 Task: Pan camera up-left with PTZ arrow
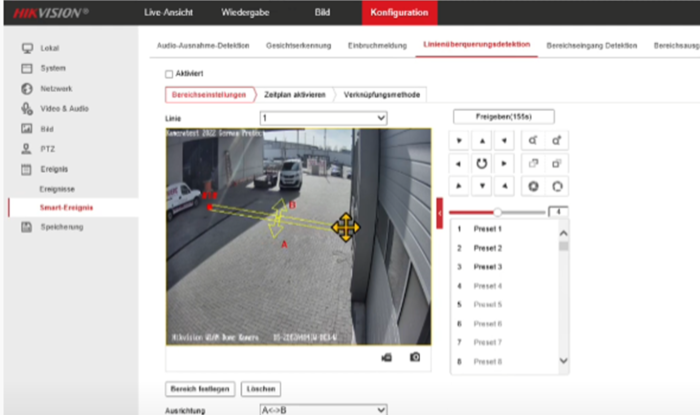tap(458, 141)
